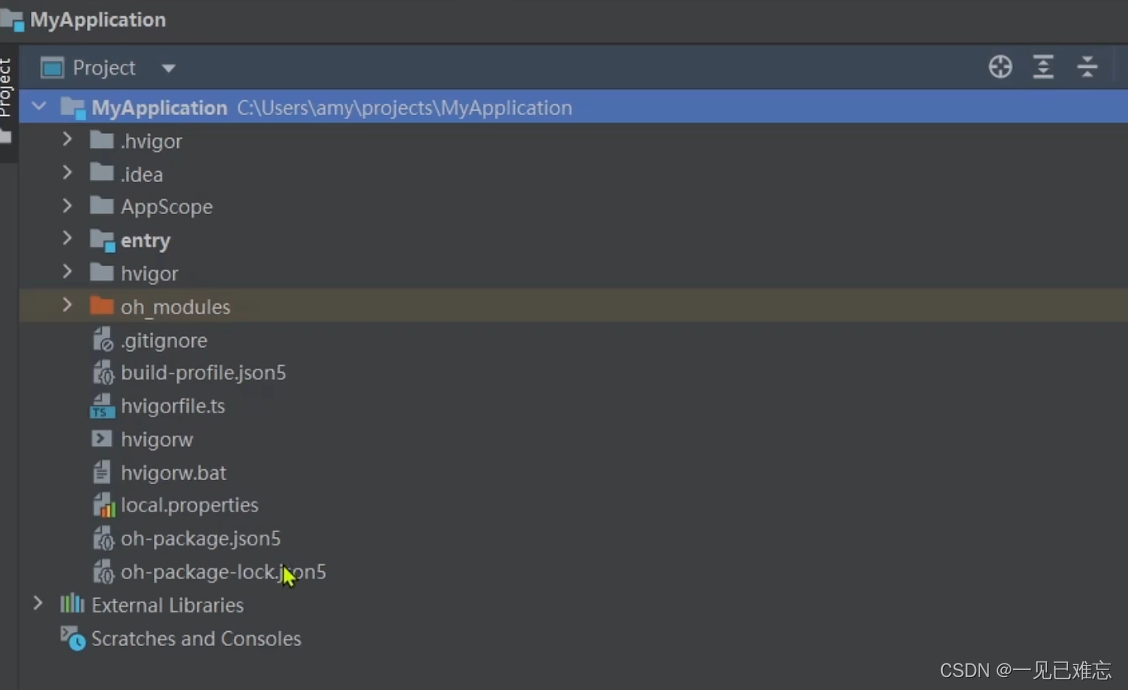Click the Project view window icon
The height and width of the screenshot is (690, 1128).
click(53, 68)
